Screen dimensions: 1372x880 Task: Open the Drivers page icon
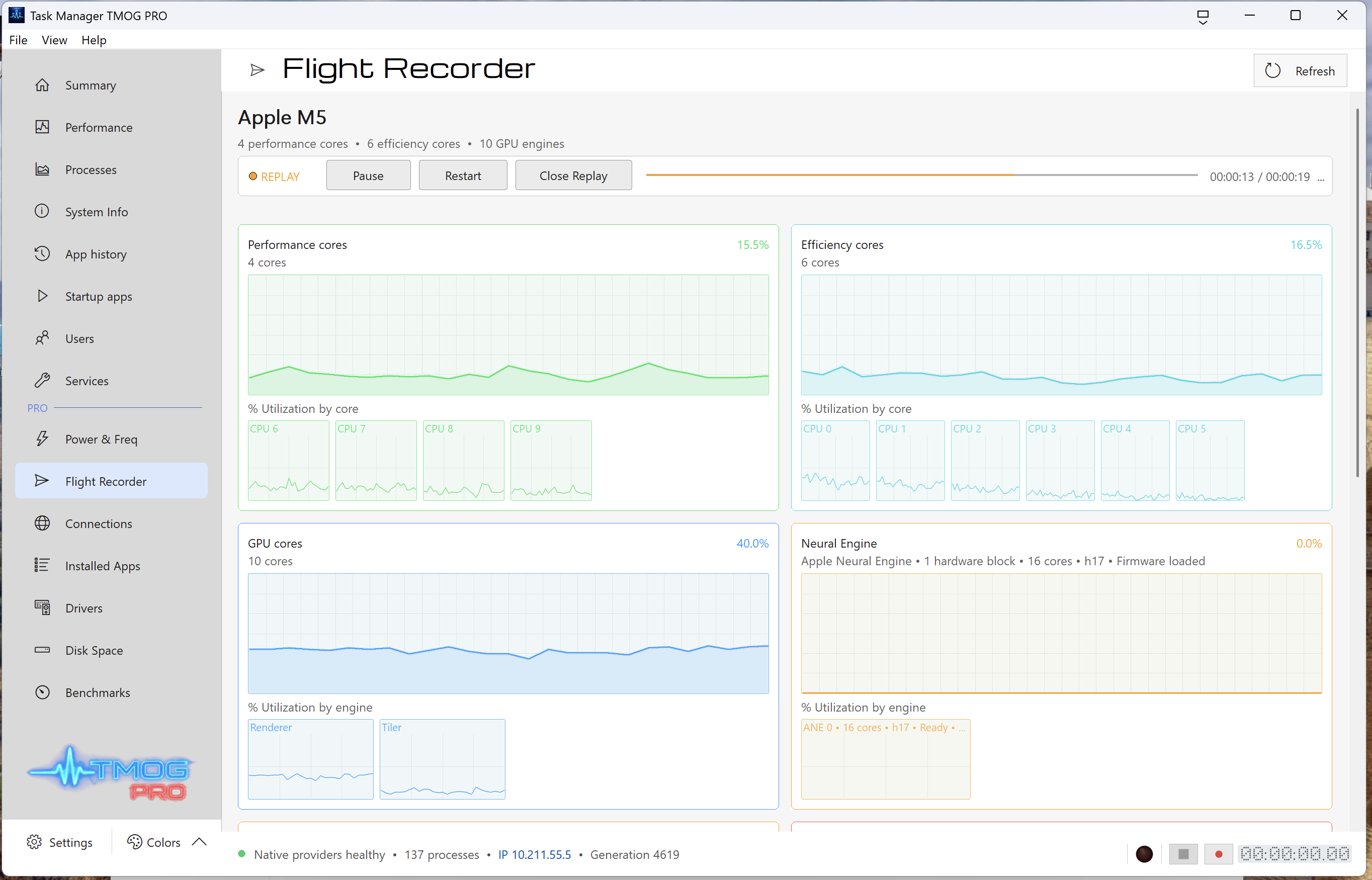42,608
